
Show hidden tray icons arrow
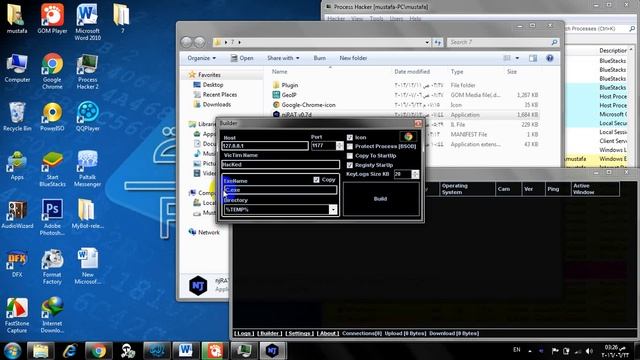pos(530,351)
